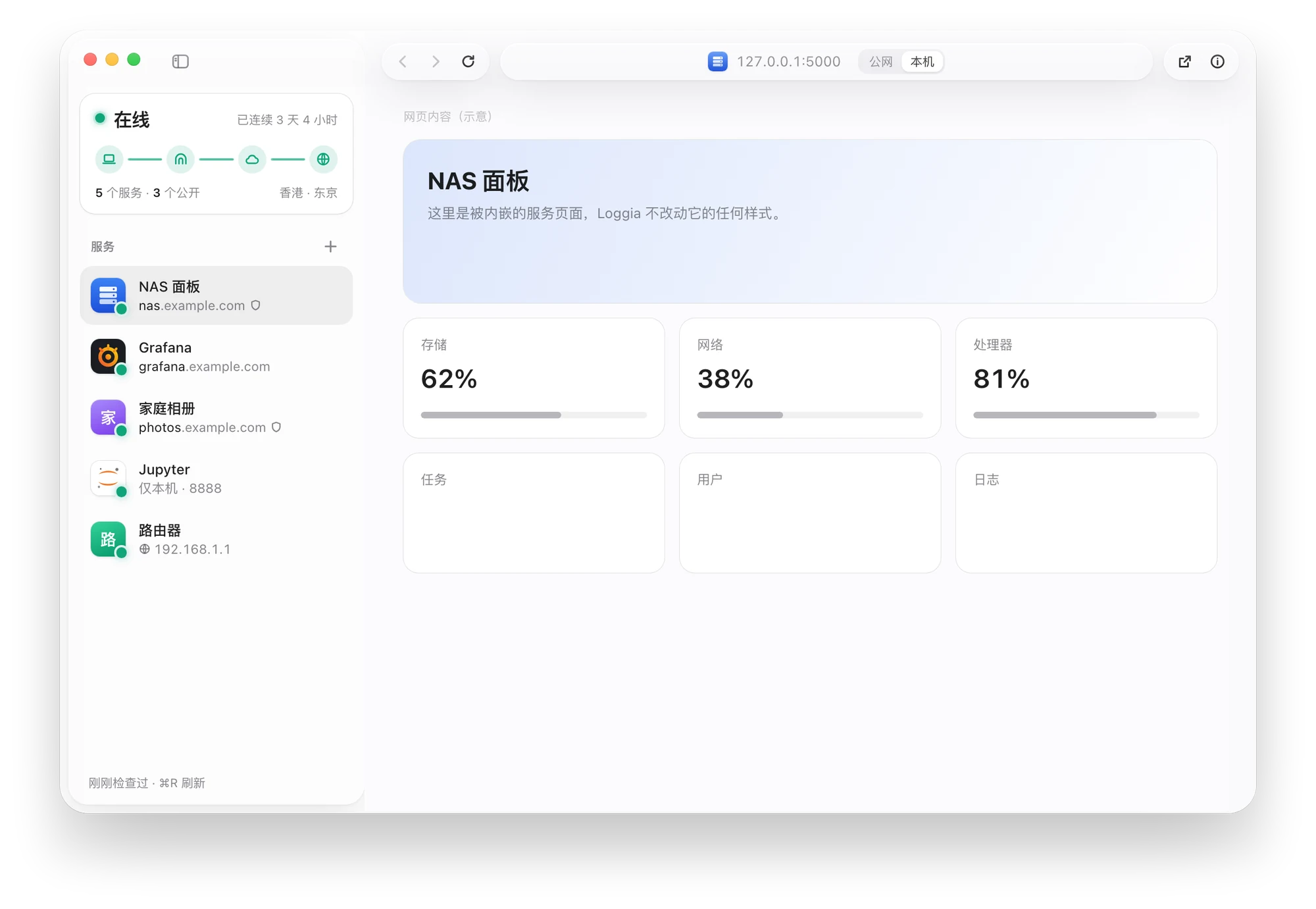Click the purple 家 icon for 家庭相册
1316x909 pixels.
(x=108, y=417)
